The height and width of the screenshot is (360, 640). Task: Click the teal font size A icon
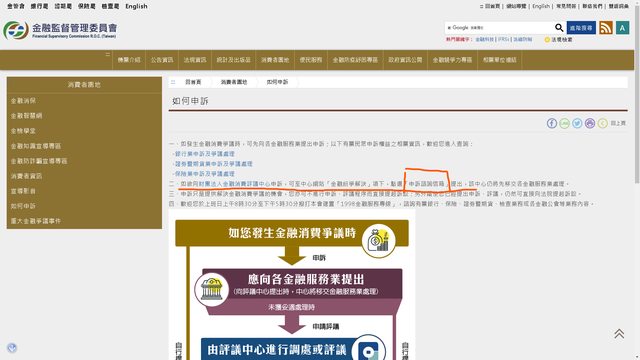tap(622, 28)
